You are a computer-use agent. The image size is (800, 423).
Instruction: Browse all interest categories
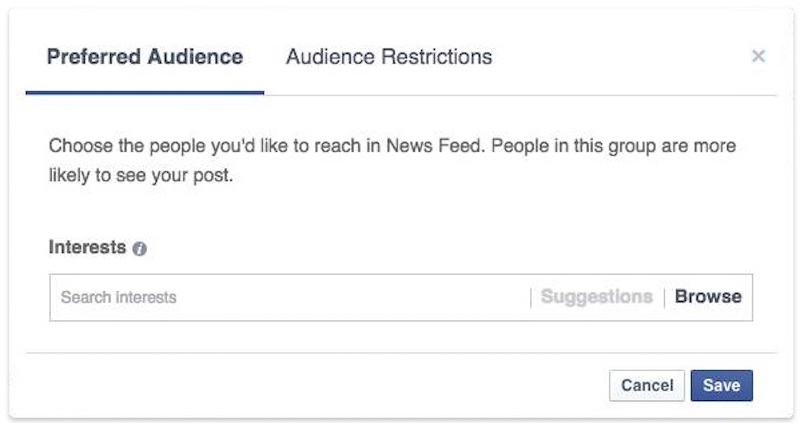pyautogui.click(x=708, y=297)
